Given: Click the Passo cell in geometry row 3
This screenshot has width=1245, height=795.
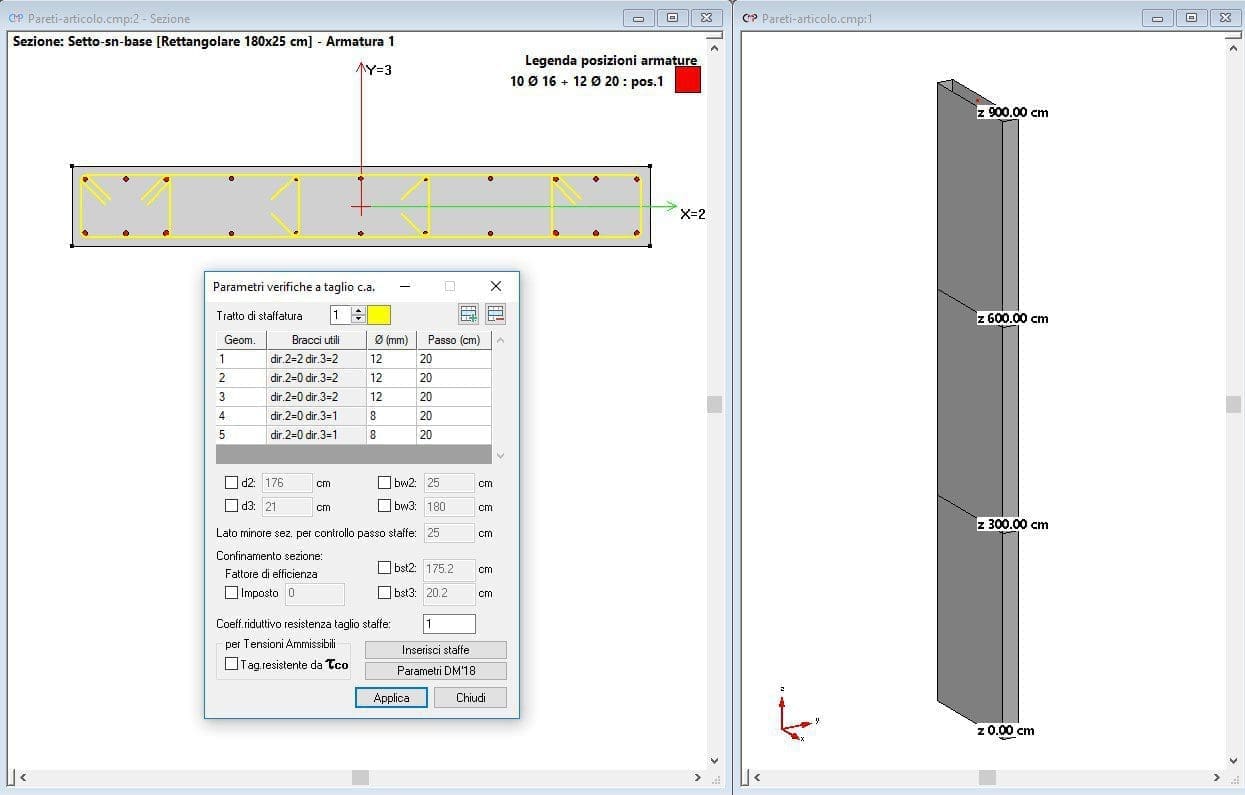Looking at the screenshot, I should pos(454,397).
